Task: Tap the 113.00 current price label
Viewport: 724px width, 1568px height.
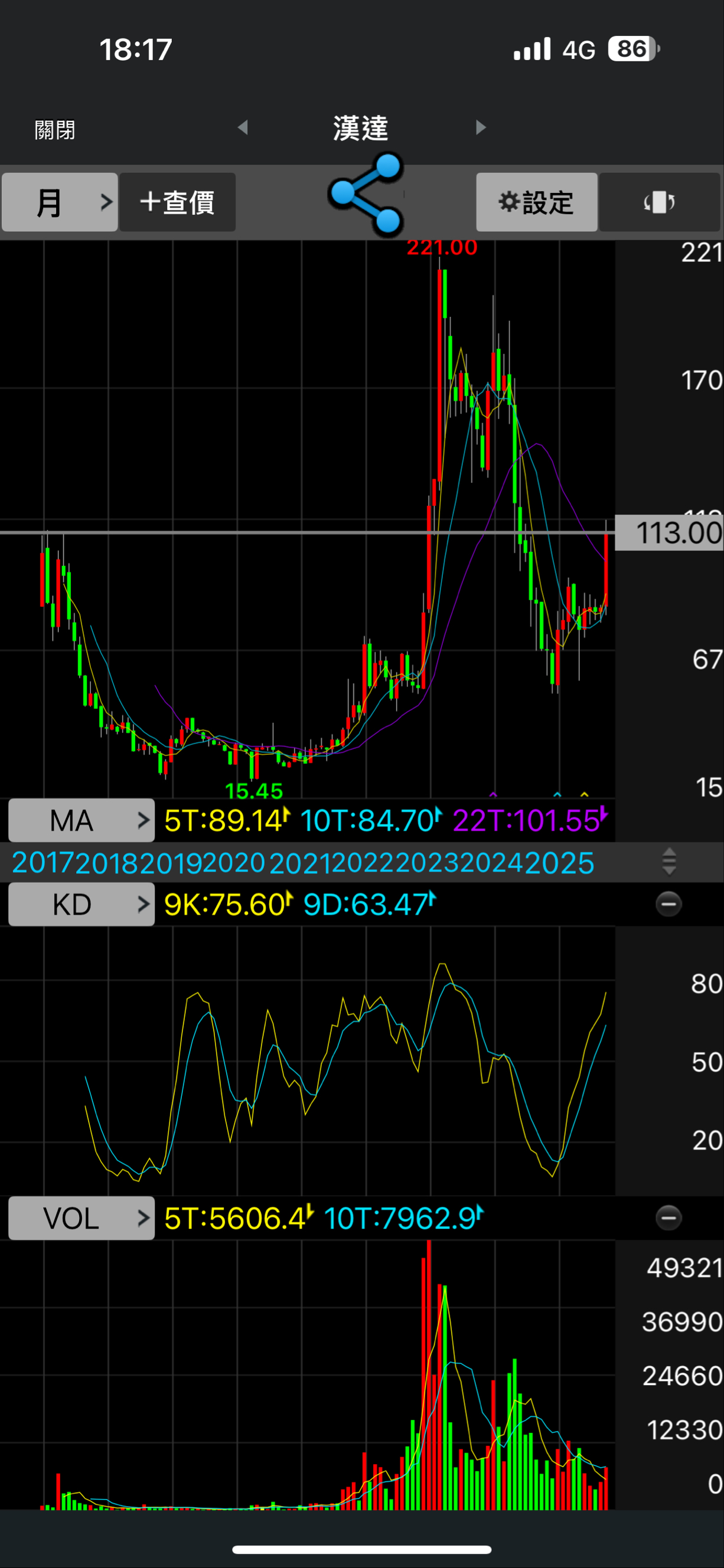Action: click(669, 533)
